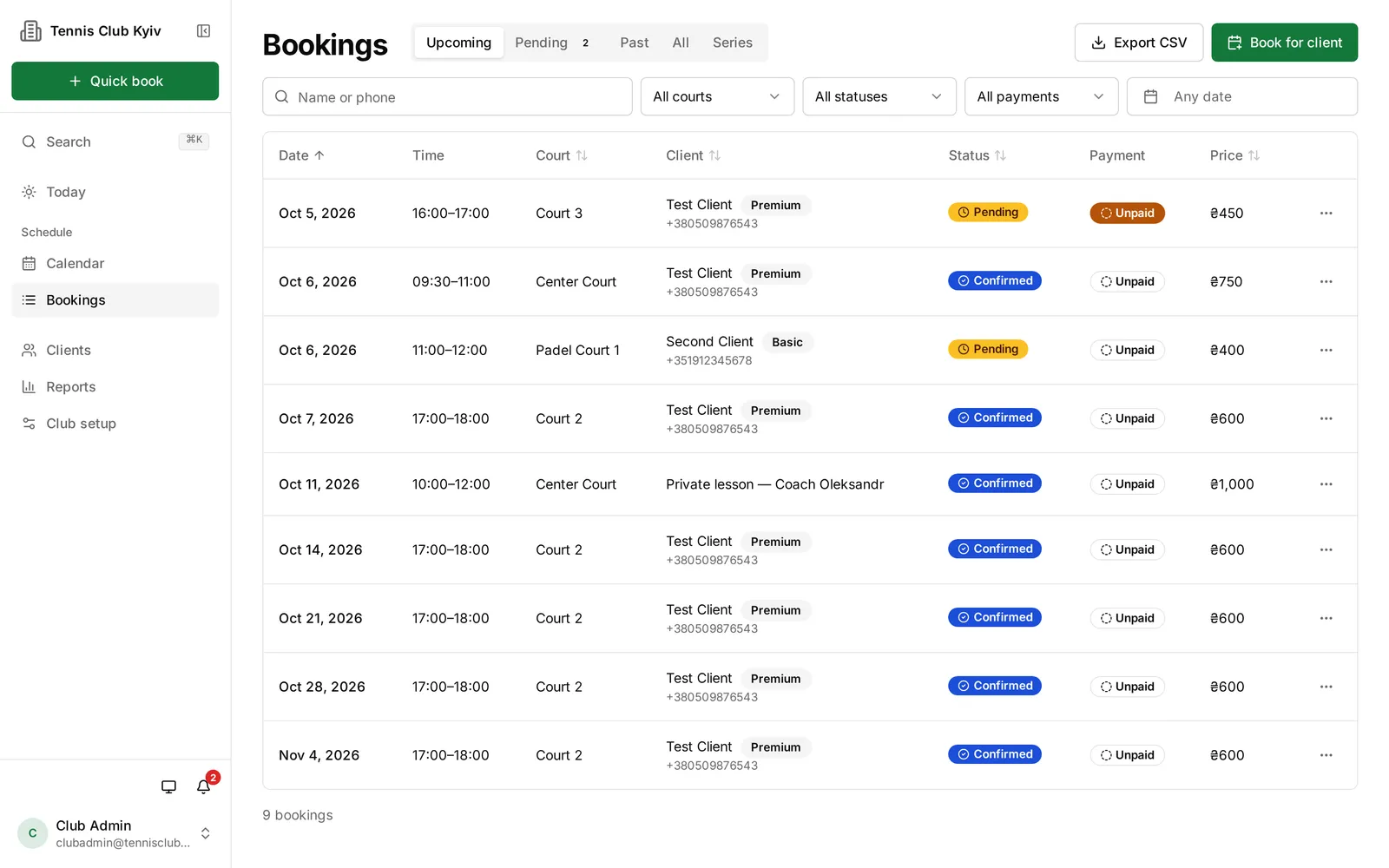Open the notifications bell
Screen dimensions: 1389x868
click(x=204, y=787)
